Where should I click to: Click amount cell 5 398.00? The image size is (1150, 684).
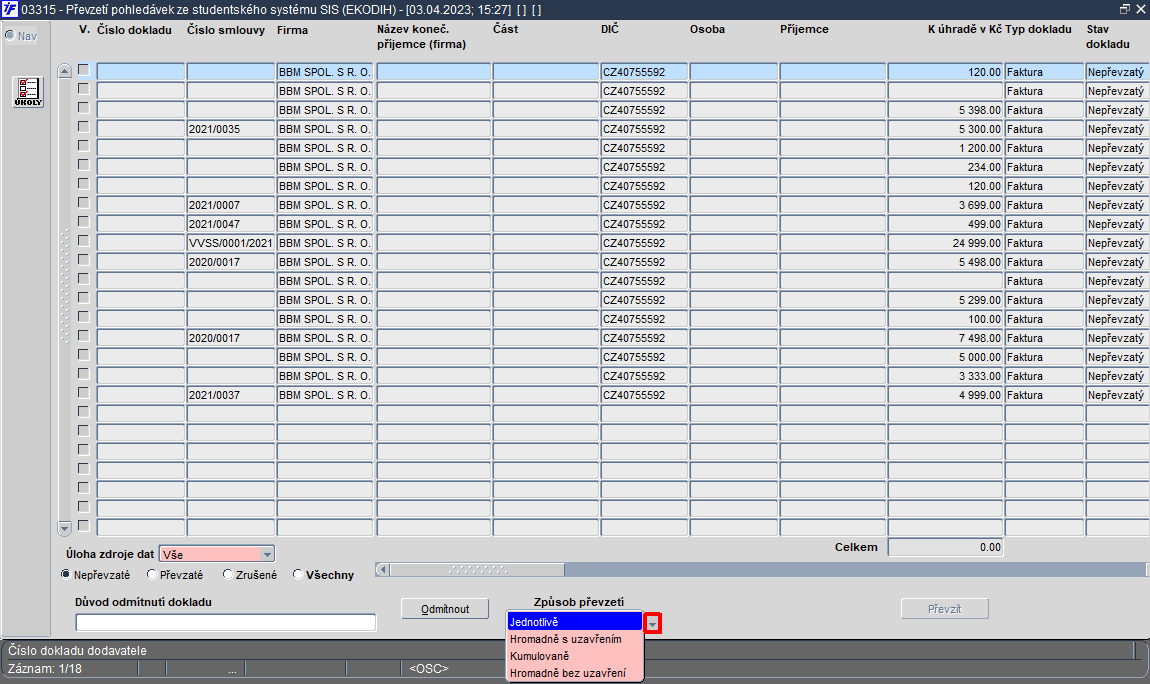click(x=945, y=110)
